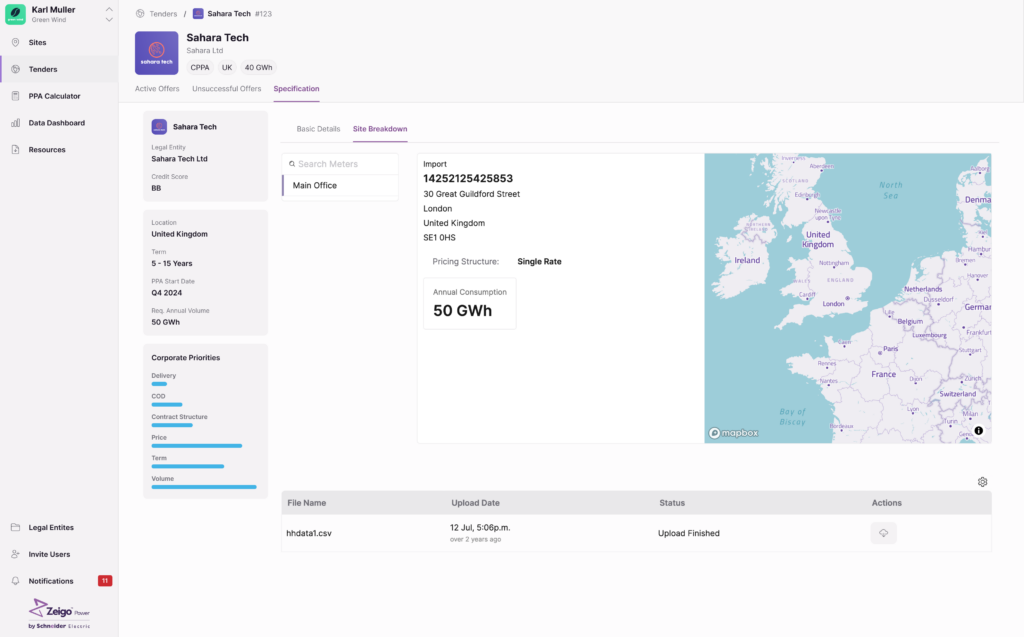This screenshot has width=1024, height=637.
Task: Click the PPA Calculator icon
Action: (x=16, y=96)
